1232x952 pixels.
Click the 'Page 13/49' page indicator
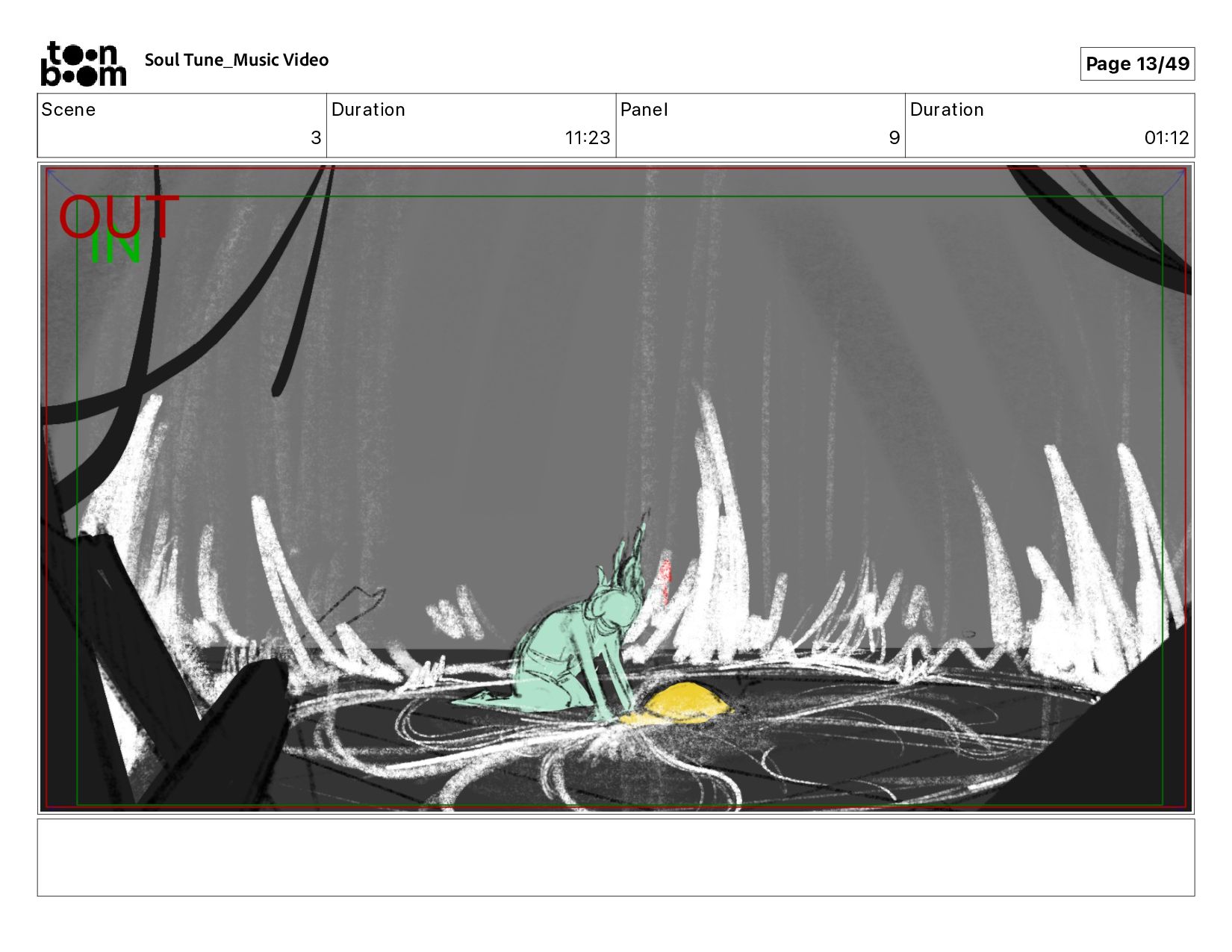pyautogui.click(x=1137, y=63)
